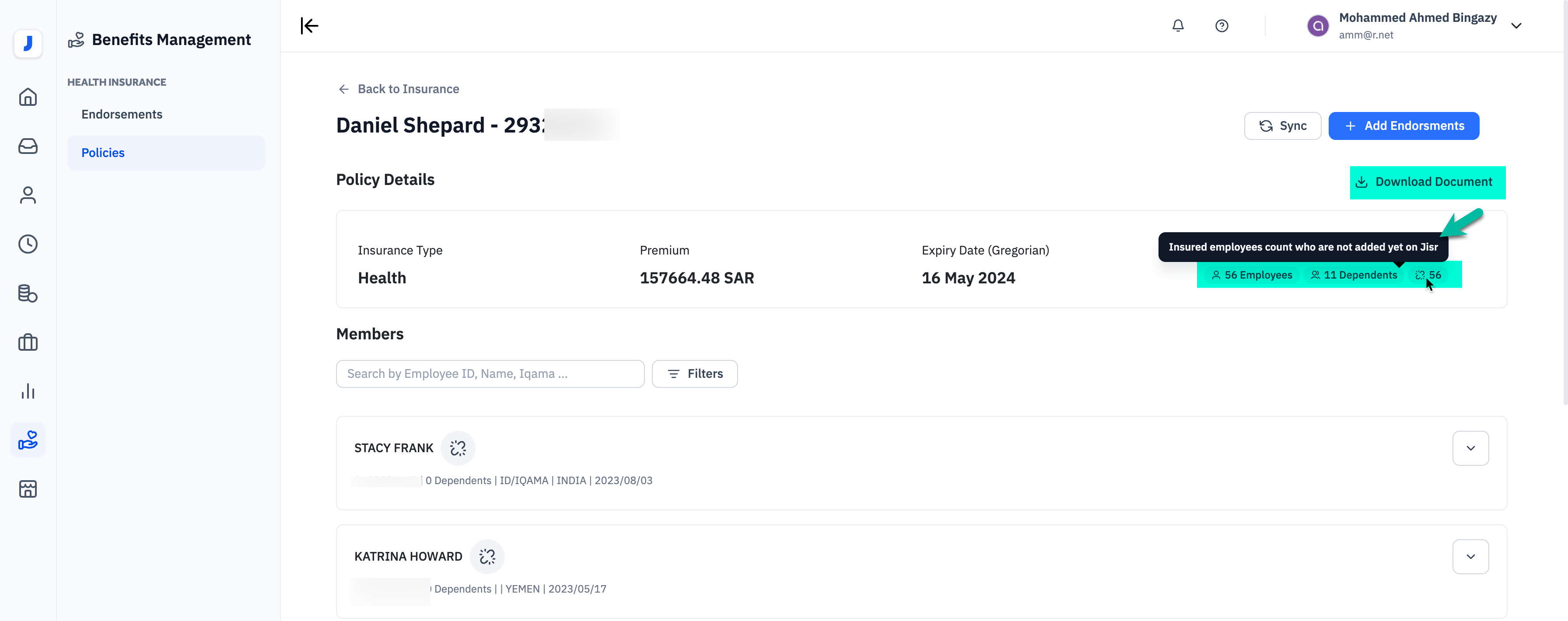Open the Employees person sidebar icon

click(x=28, y=195)
